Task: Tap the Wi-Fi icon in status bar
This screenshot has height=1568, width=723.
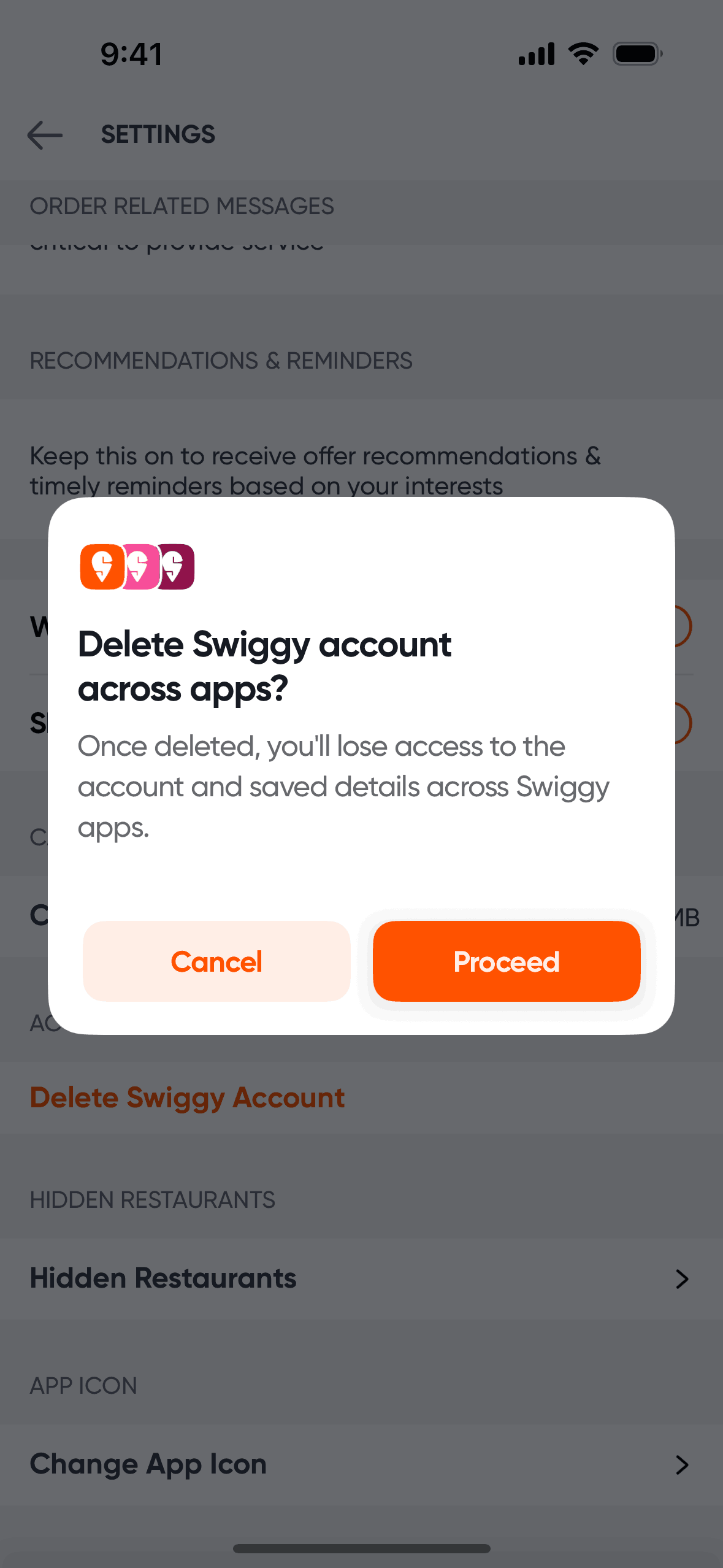Action: click(x=583, y=53)
